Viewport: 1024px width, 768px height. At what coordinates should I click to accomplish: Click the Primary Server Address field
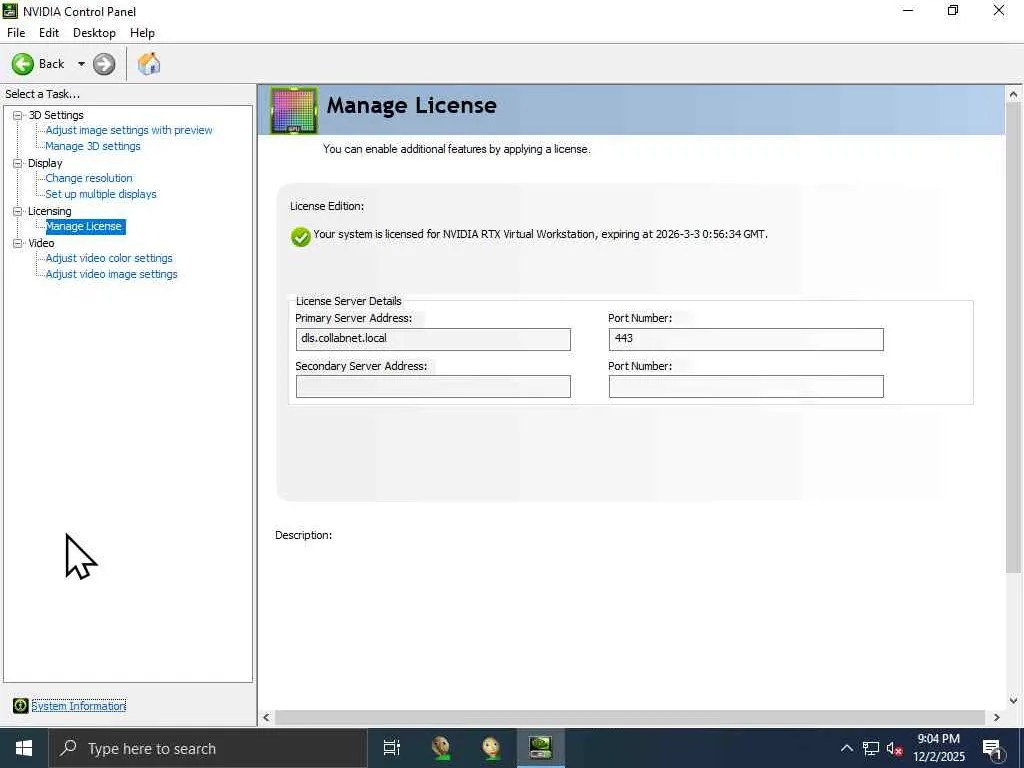pos(433,339)
